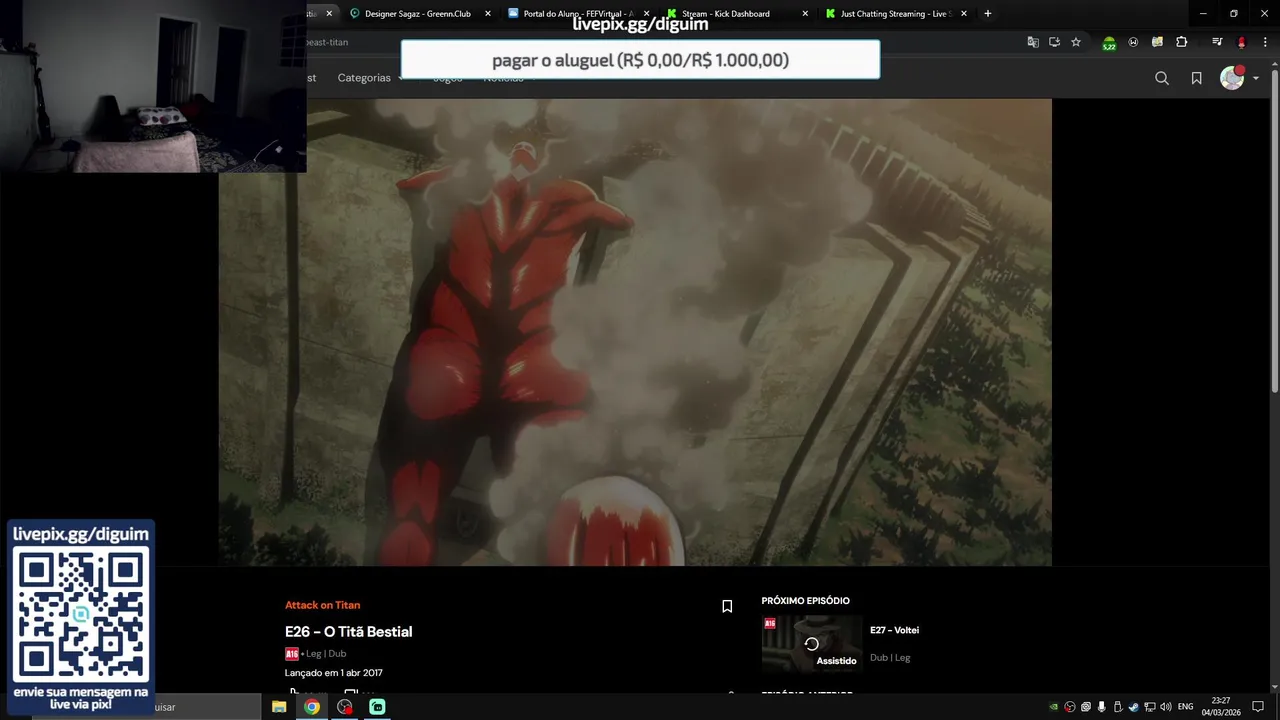Viewport: 1280px width, 720px height.
Task: Click the E27 thumbnail marked Assistido
Action: coord(812,643)
